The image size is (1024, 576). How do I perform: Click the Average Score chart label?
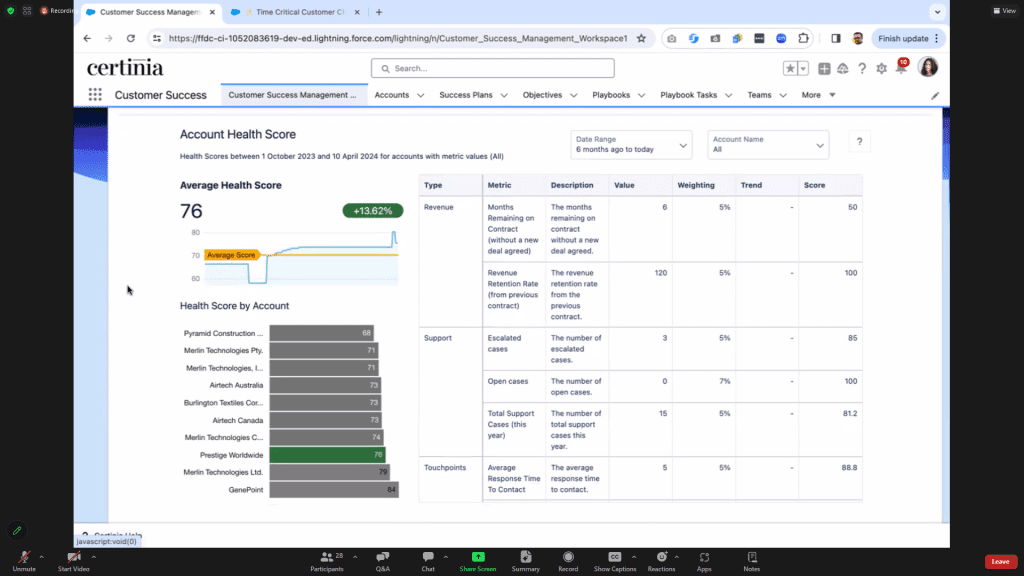pos(231,255)
